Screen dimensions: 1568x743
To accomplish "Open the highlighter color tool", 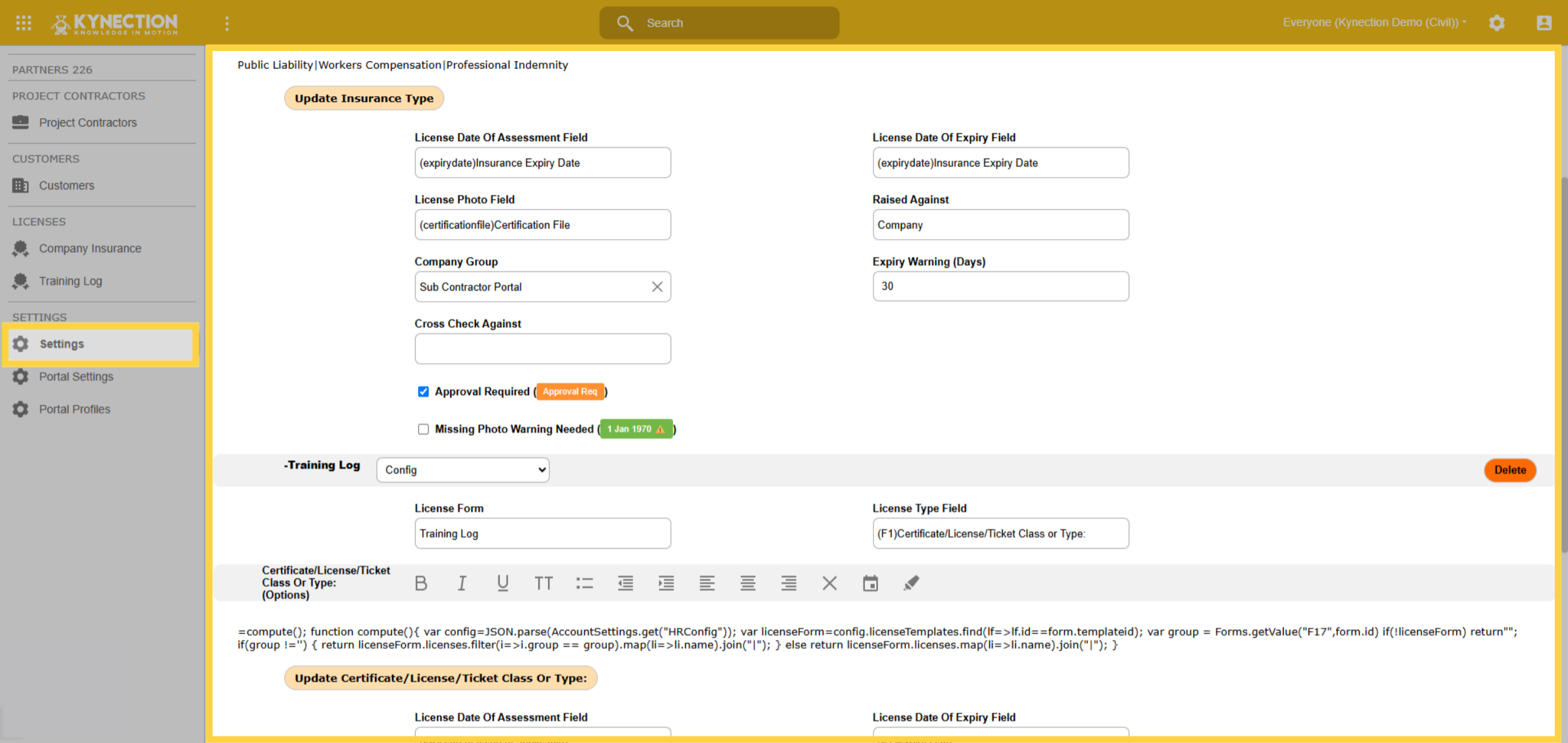I will click(911, 583).
